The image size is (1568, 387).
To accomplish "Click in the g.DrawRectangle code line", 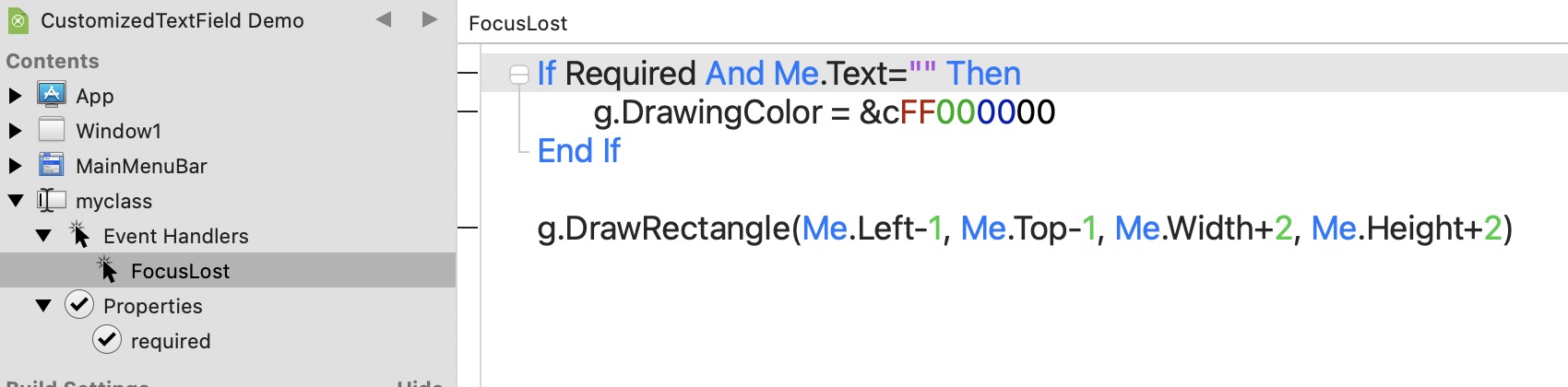I will (1025, 229).
